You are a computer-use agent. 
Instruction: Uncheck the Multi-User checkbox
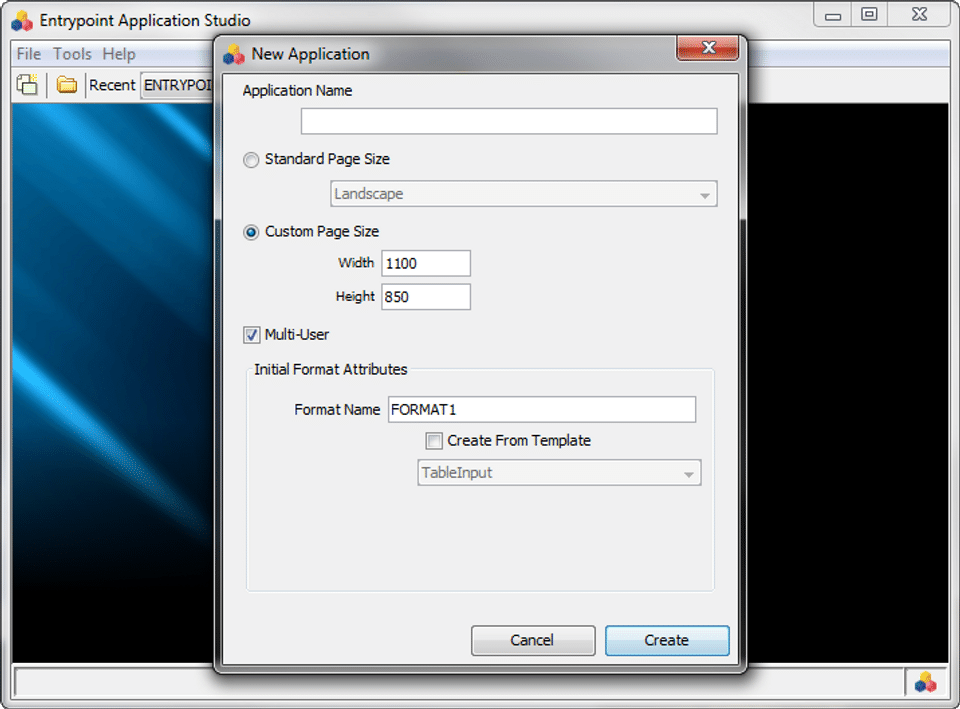click(251, 335)
